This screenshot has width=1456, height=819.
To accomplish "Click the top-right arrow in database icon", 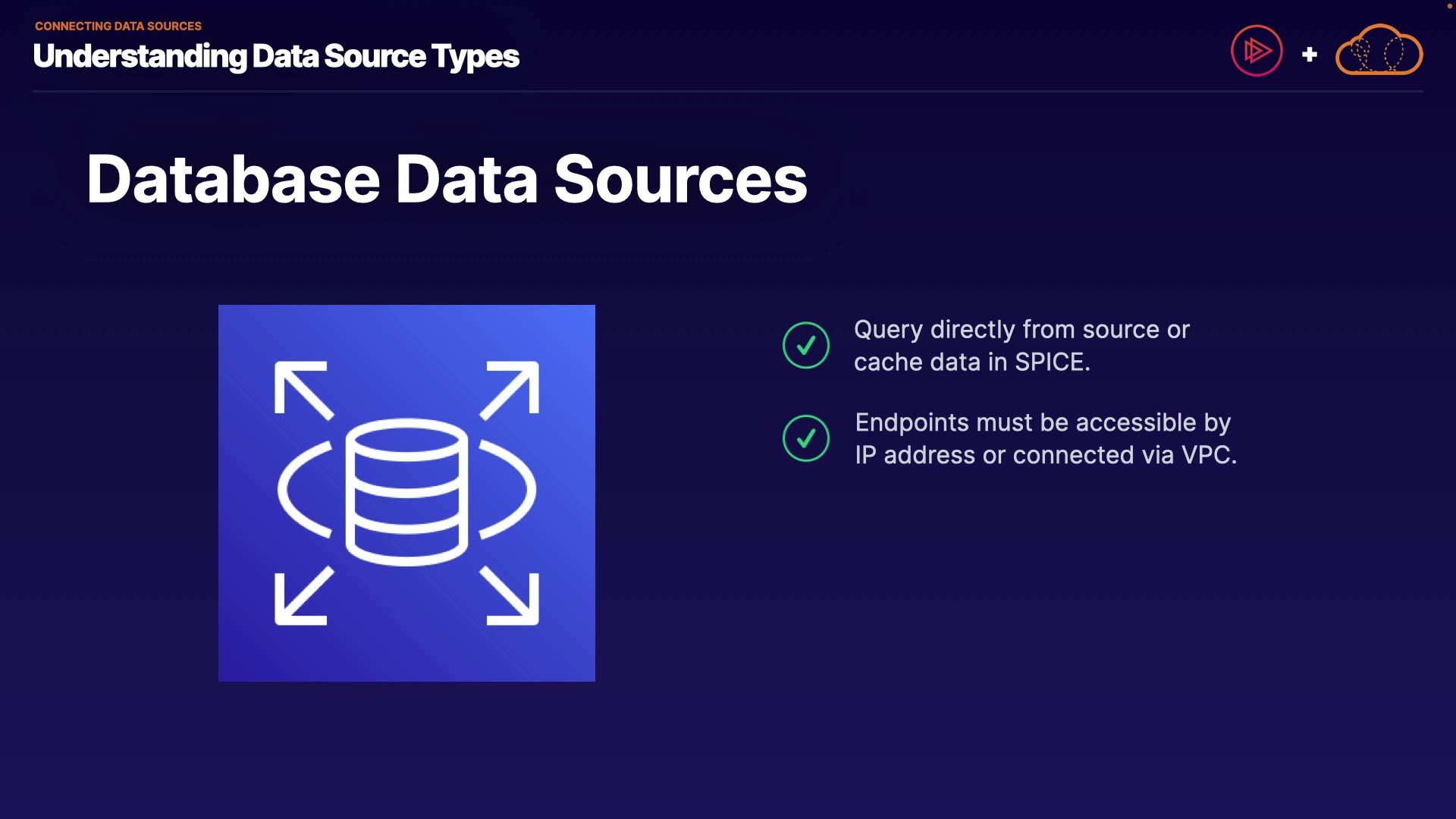I will 510,390.
